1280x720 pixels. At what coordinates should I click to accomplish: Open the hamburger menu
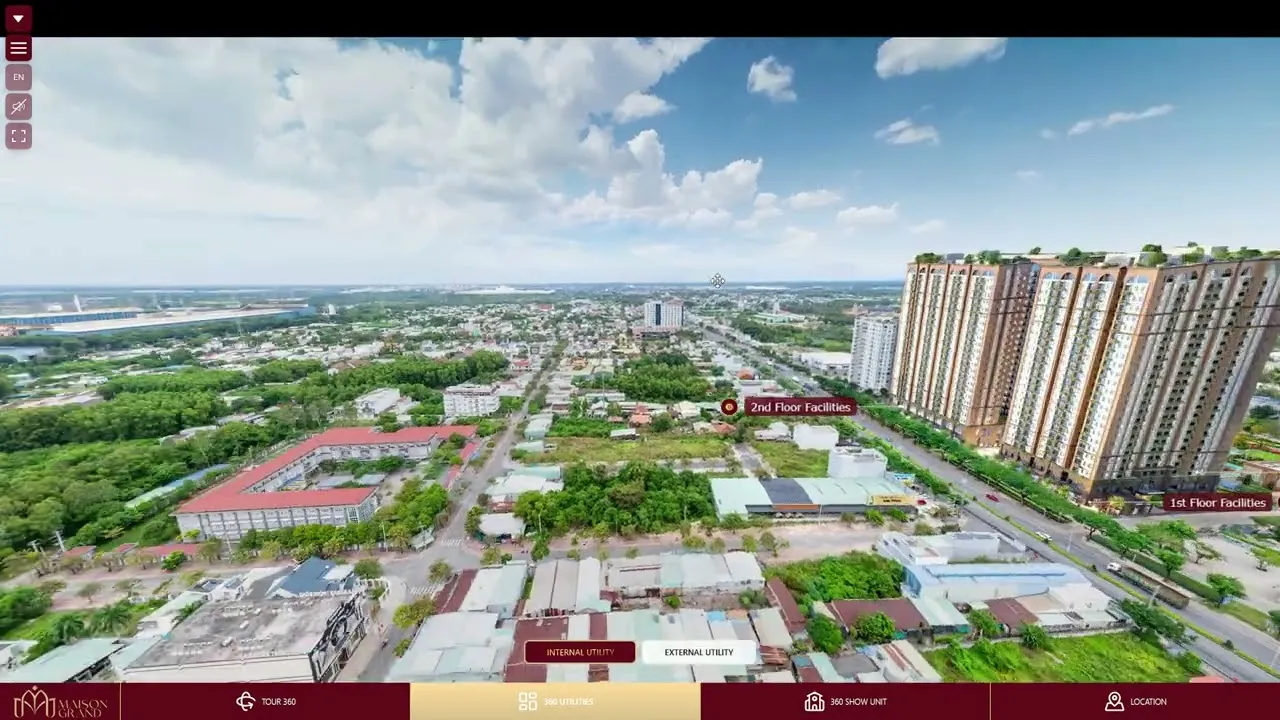pyautogui.click(x=18, y=48)
